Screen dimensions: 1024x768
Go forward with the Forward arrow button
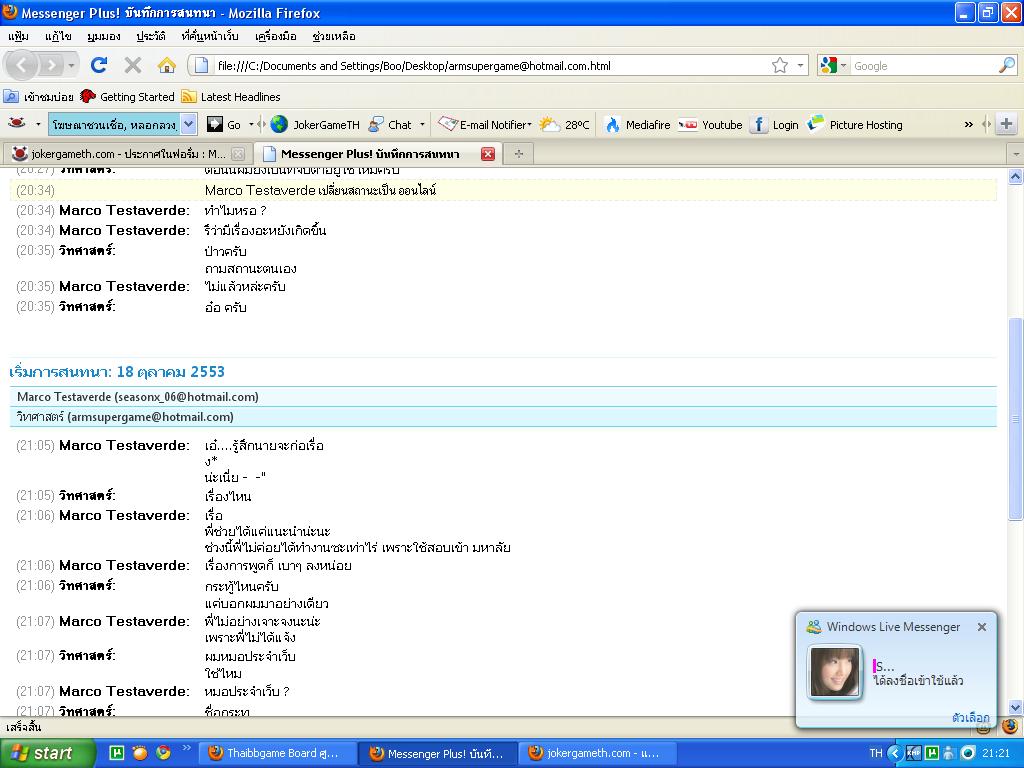[51, 65]
